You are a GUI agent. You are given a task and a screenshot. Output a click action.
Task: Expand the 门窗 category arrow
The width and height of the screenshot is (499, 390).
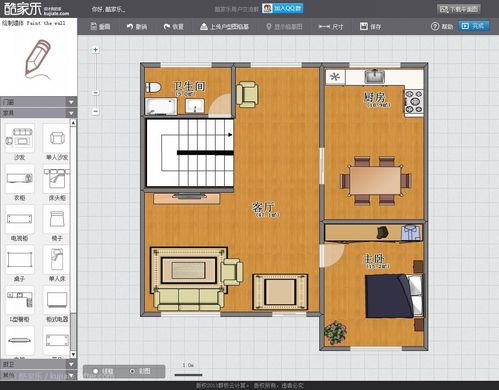(71, 102)
